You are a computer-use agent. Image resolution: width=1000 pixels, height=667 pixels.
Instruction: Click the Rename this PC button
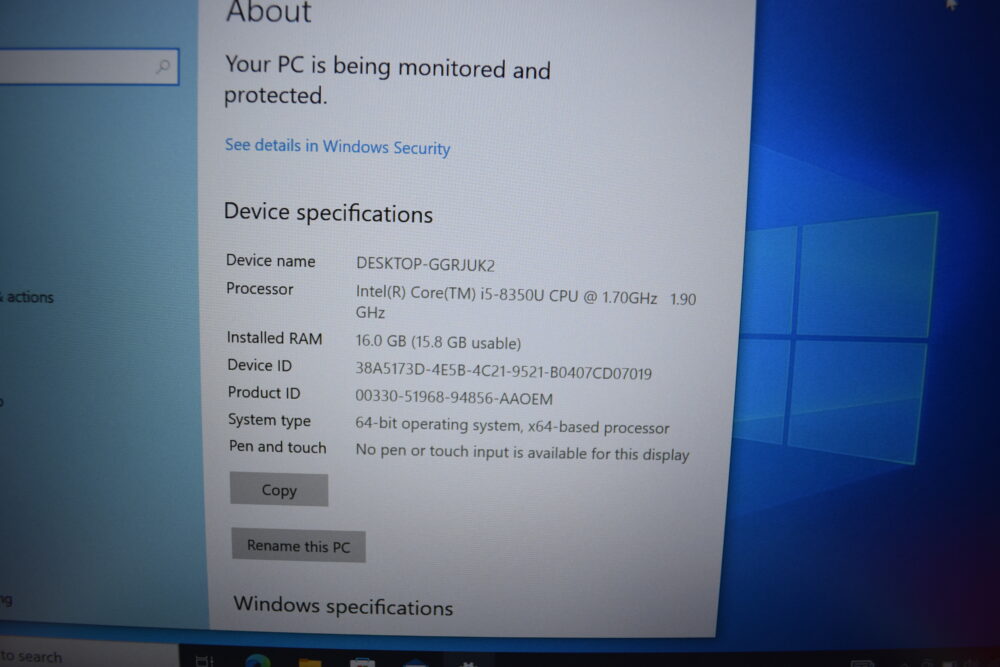pyautogui.click(x=298, y=546)
